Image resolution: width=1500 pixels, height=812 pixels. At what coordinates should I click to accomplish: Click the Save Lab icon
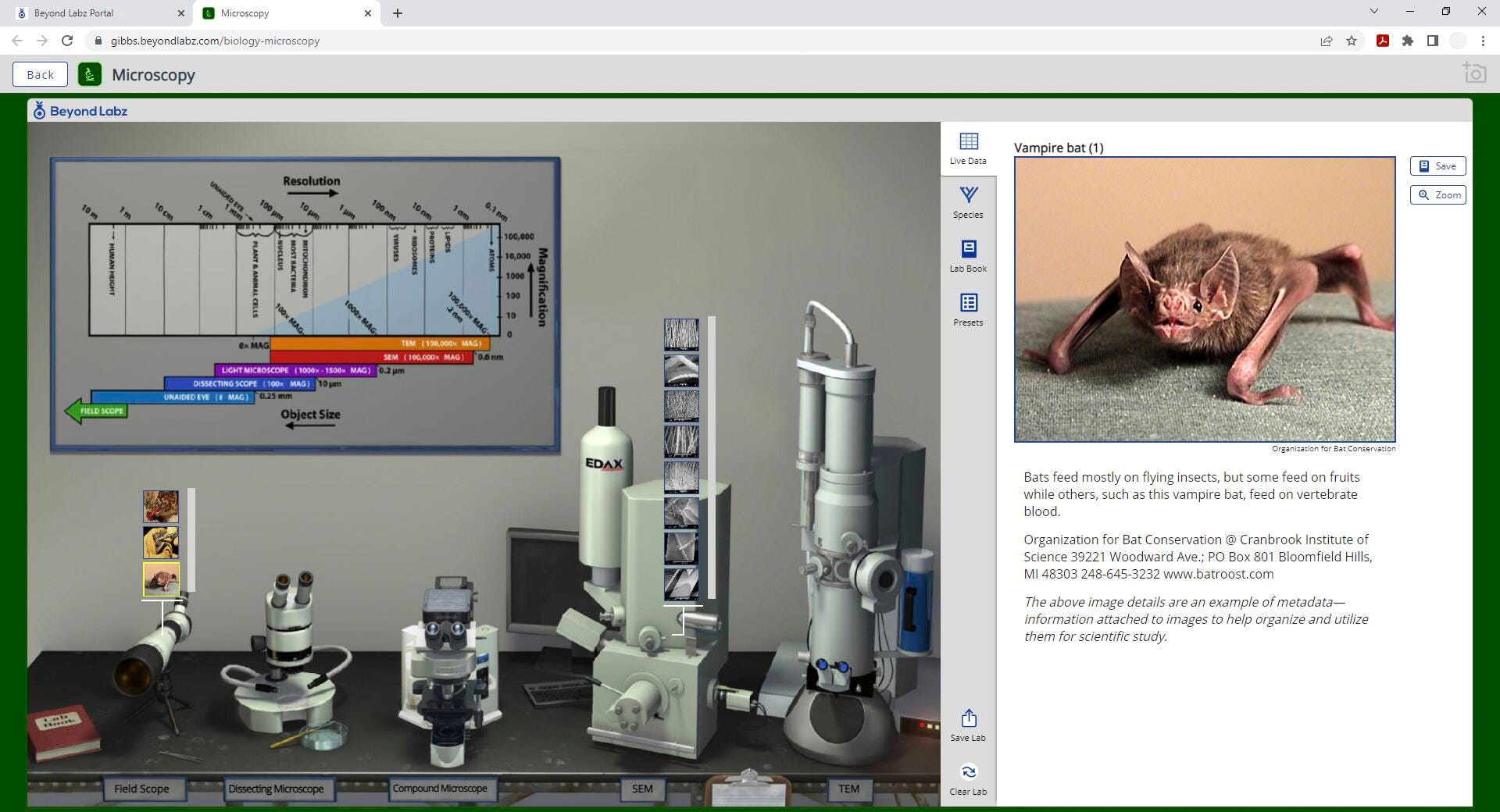click(x=968, y=725)
